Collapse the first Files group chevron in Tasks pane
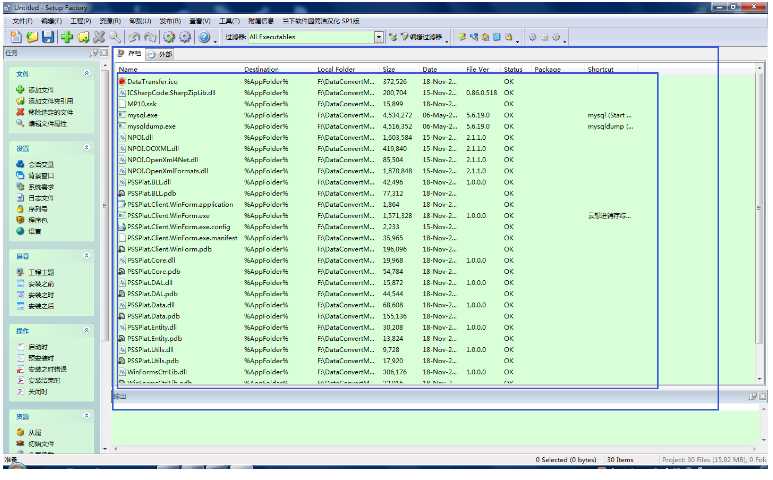This screenshot has width=773, height=480. click(x=86, y=73)
